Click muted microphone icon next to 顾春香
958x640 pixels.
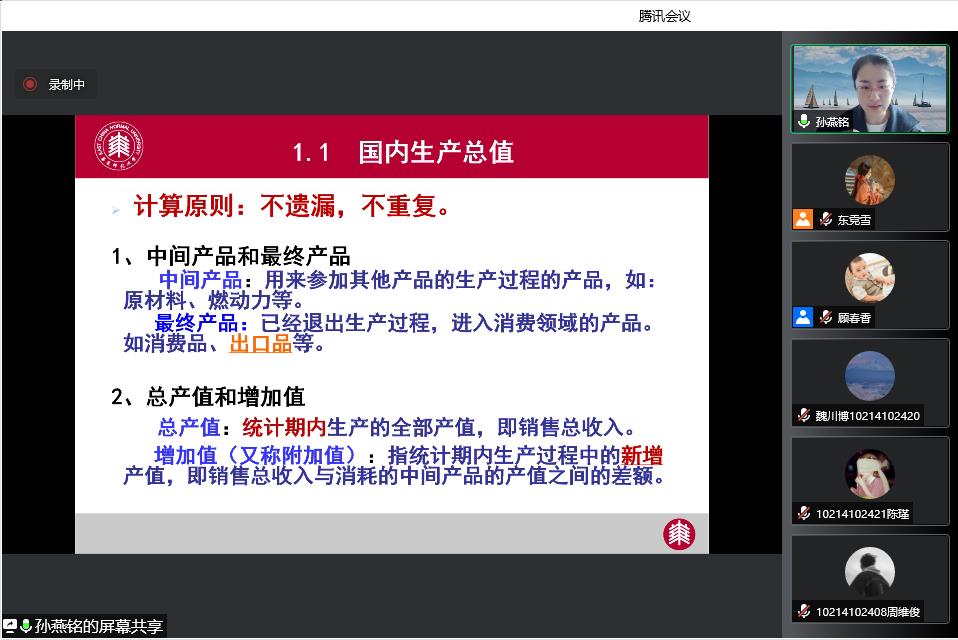[x=826, y=318]
